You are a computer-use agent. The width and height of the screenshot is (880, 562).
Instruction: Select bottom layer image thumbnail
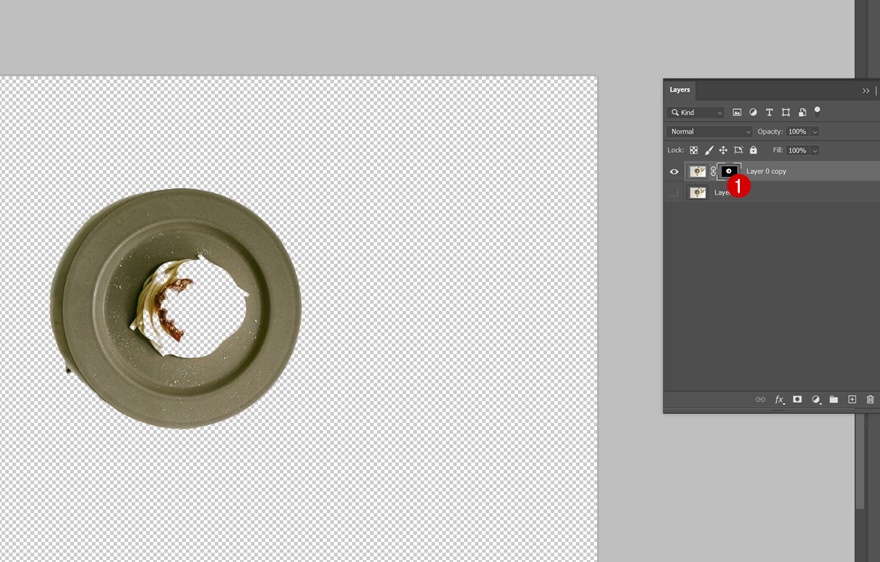pyautogui.click(x=698, y=193)
